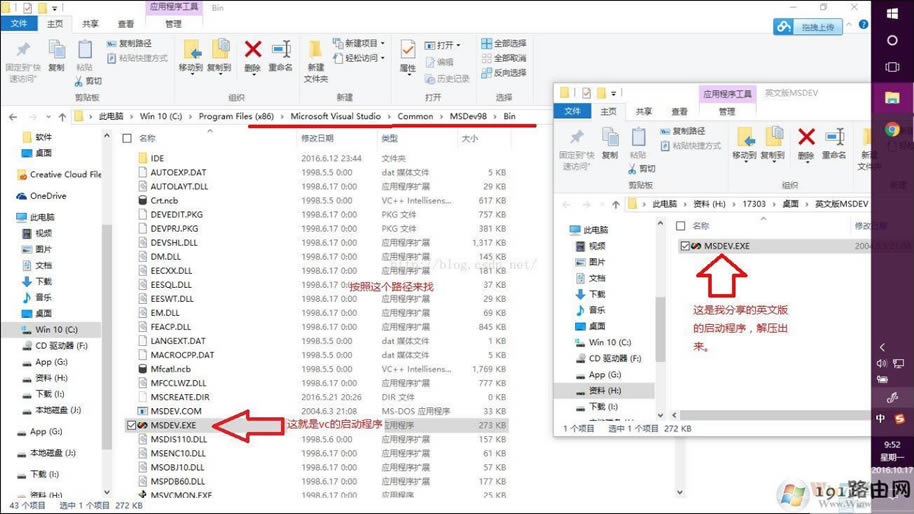Click the Up arrow in Bin address bar
Screen dimensions: 914x514
(62, 117)
